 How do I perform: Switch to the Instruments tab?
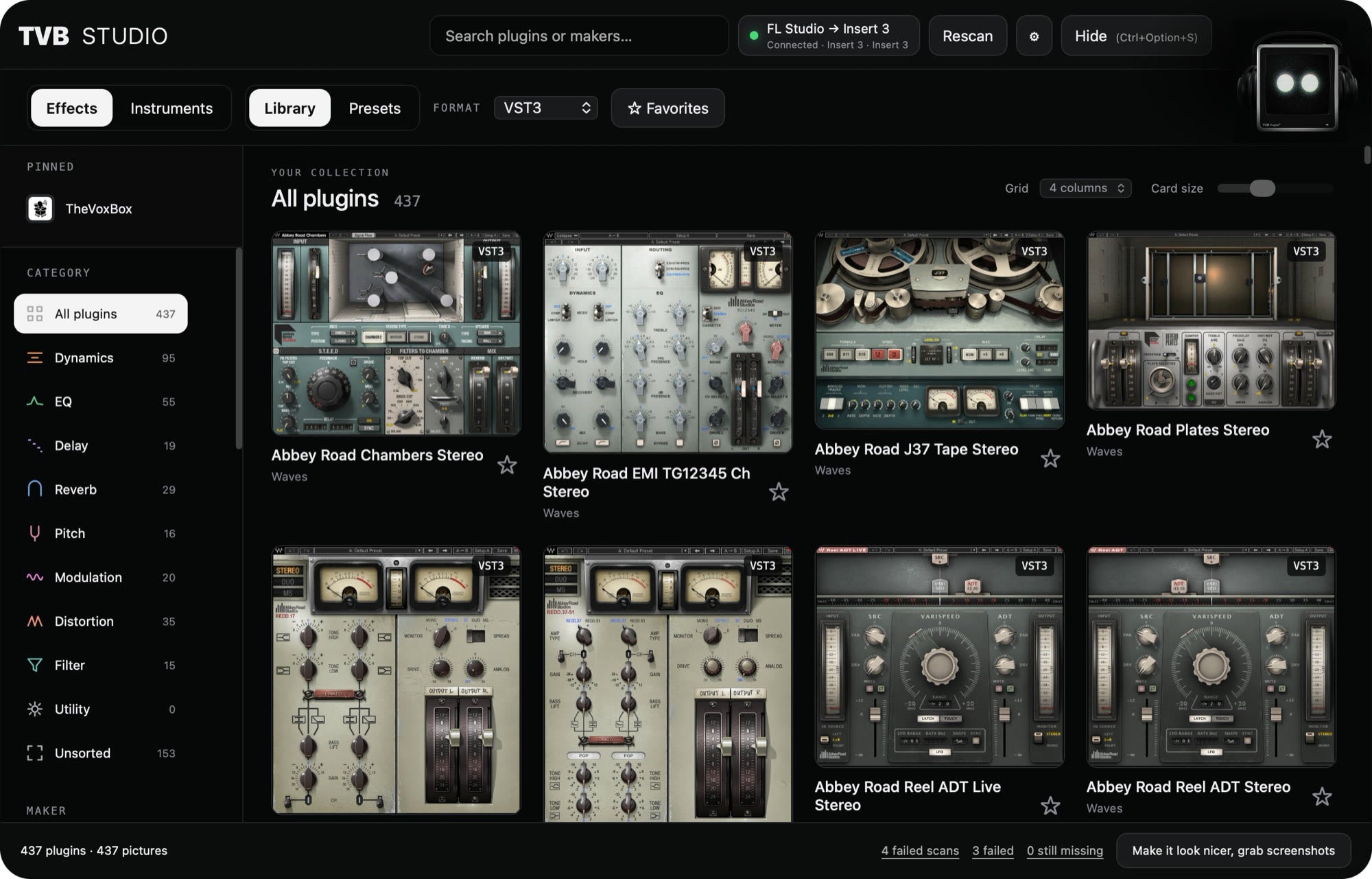171,108
